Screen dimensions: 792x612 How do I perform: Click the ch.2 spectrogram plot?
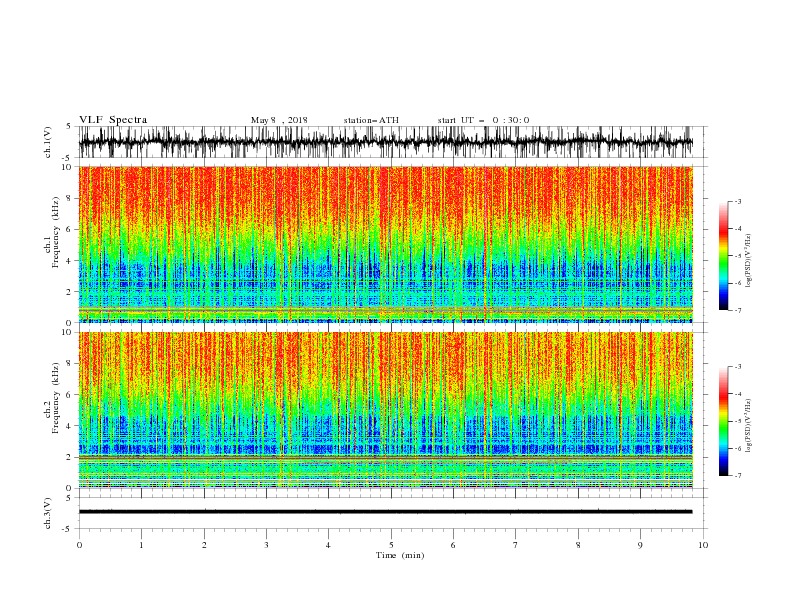pyautogui.click(x=386, y=410)
